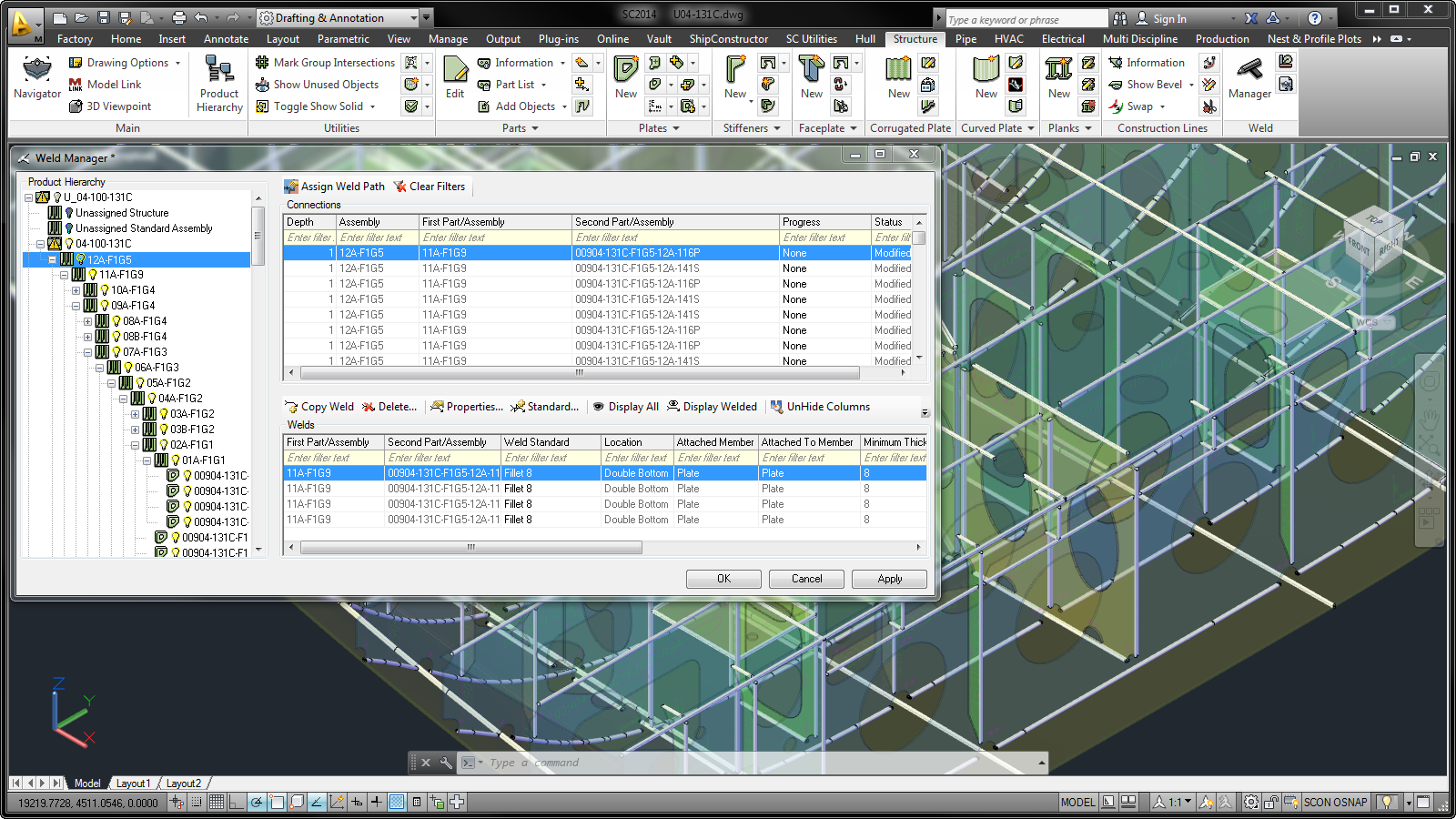Toggle the light bulb for 10A-F1G4
The height and width of the screenshot is (819, 1456).
coord(105,290)
